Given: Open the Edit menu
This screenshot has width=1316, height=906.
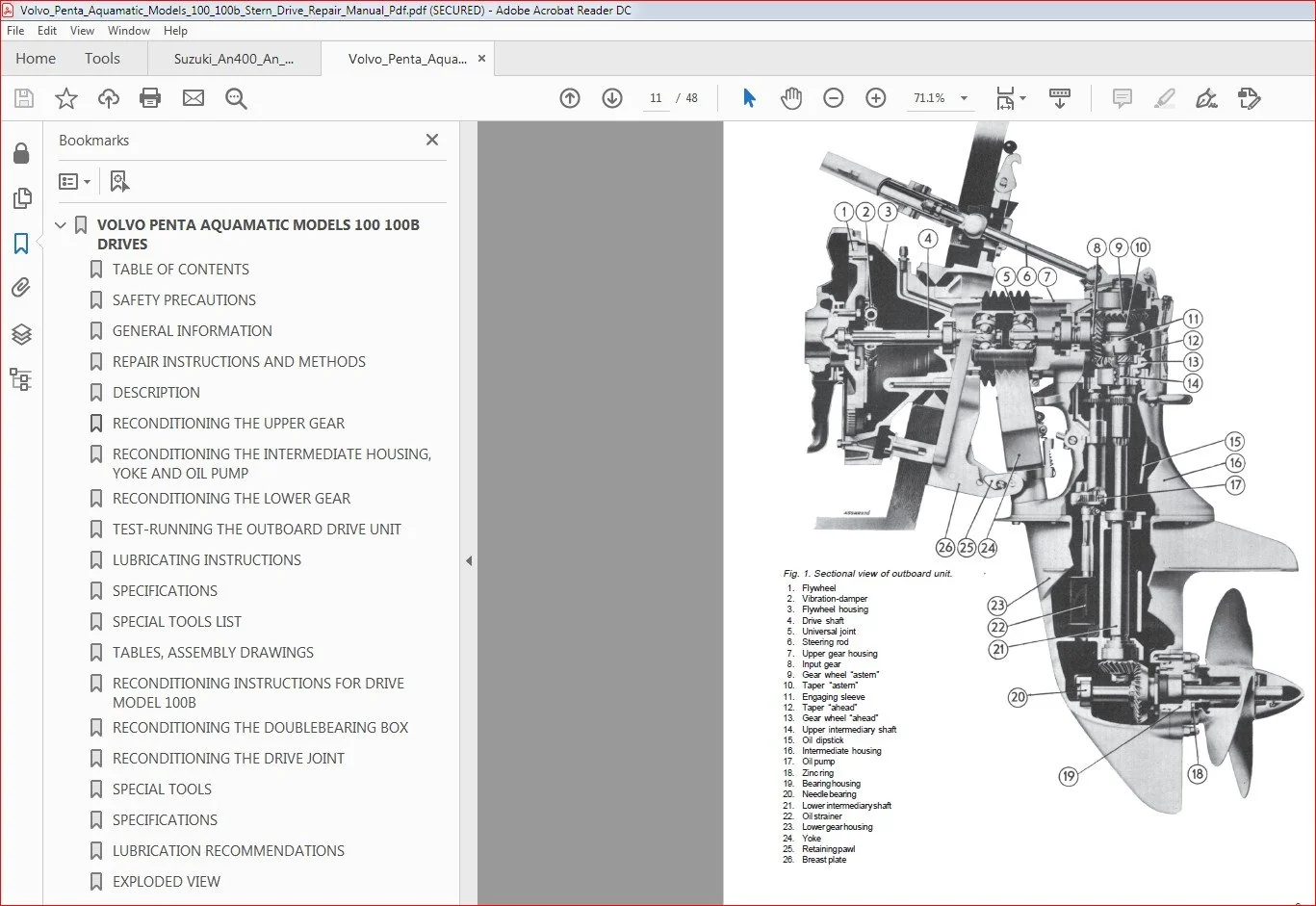Looking at the screenshot, I should [x=47, y=31].
